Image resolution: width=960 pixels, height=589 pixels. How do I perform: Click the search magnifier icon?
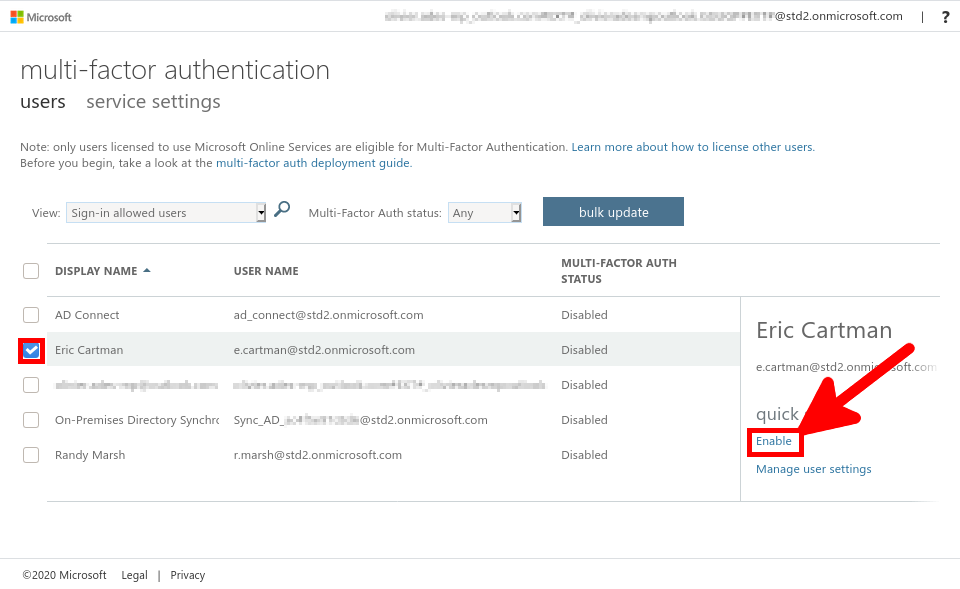pos(281,210)
